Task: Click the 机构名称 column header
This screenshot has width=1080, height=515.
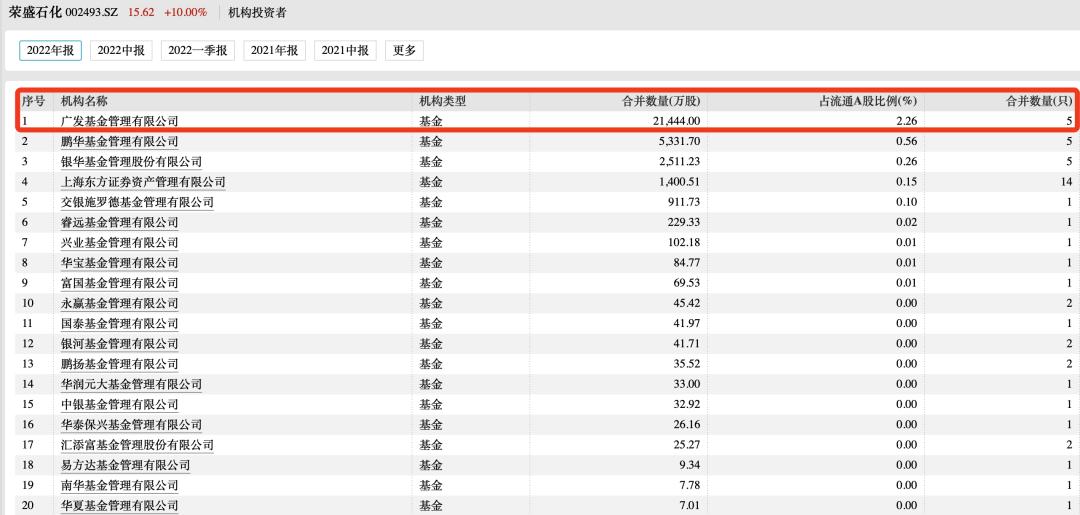Action: (84, 101)
